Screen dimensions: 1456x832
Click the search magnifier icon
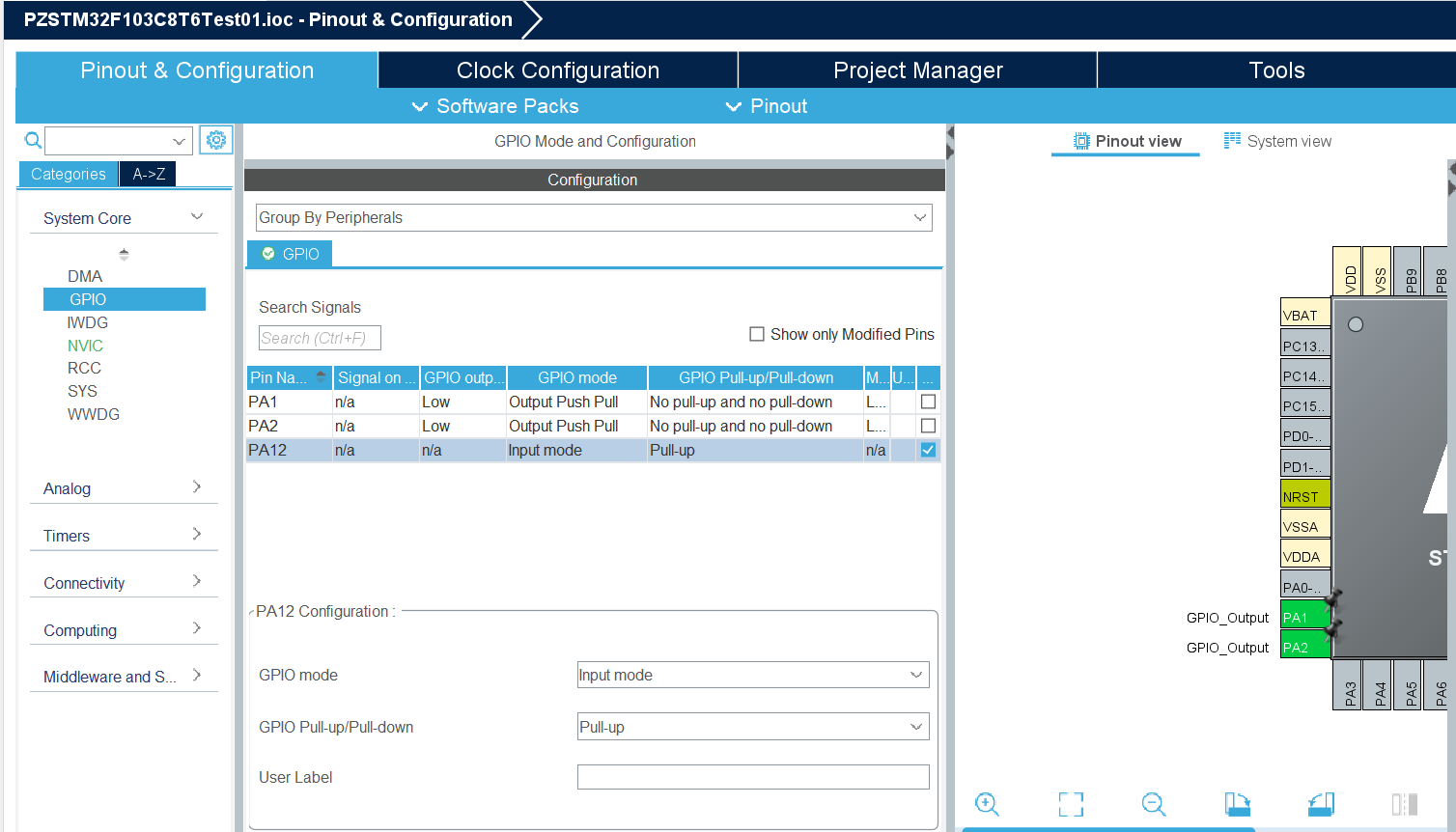tap(33, 141)
